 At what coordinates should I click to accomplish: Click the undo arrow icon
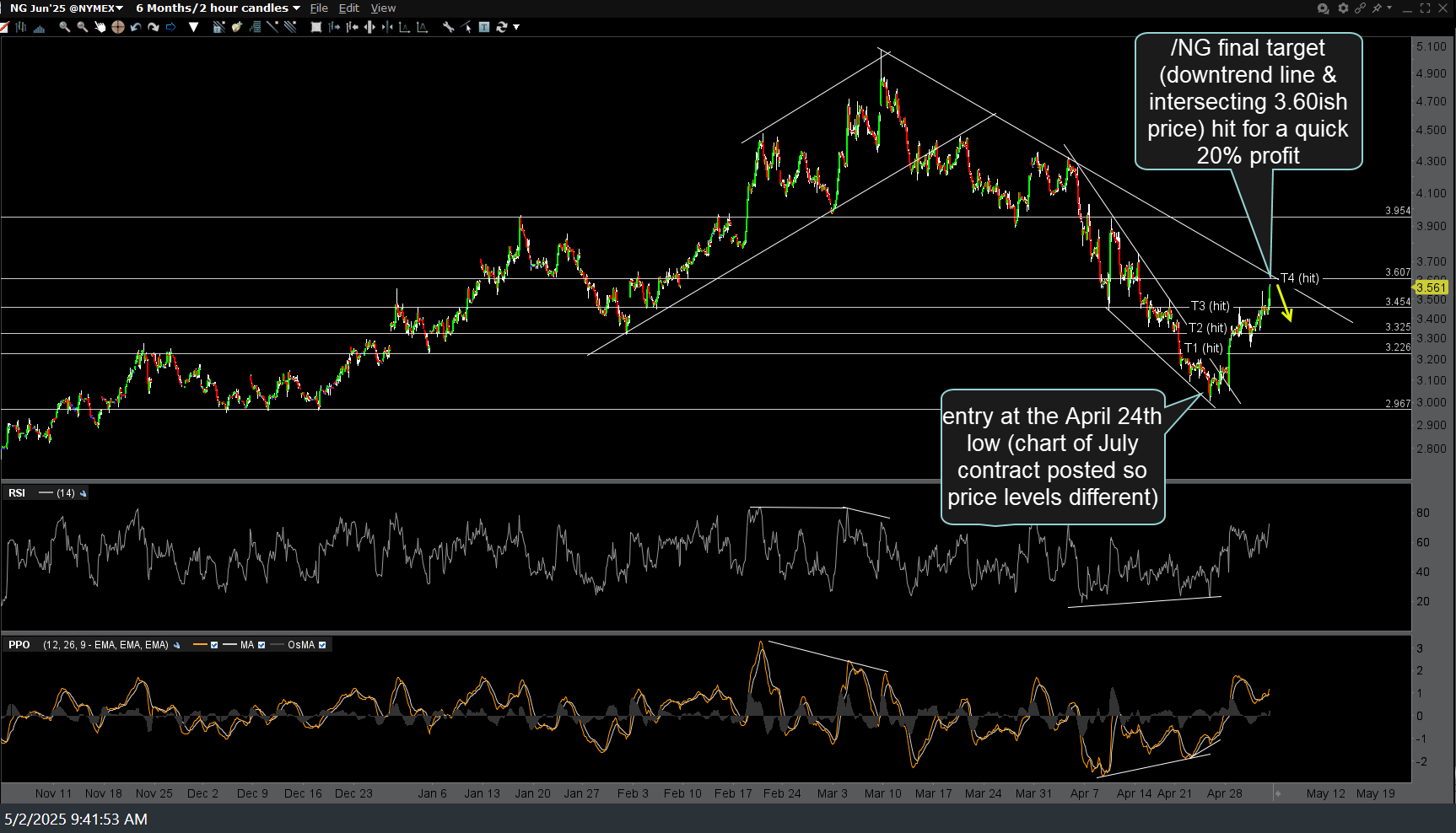[136, 27]
